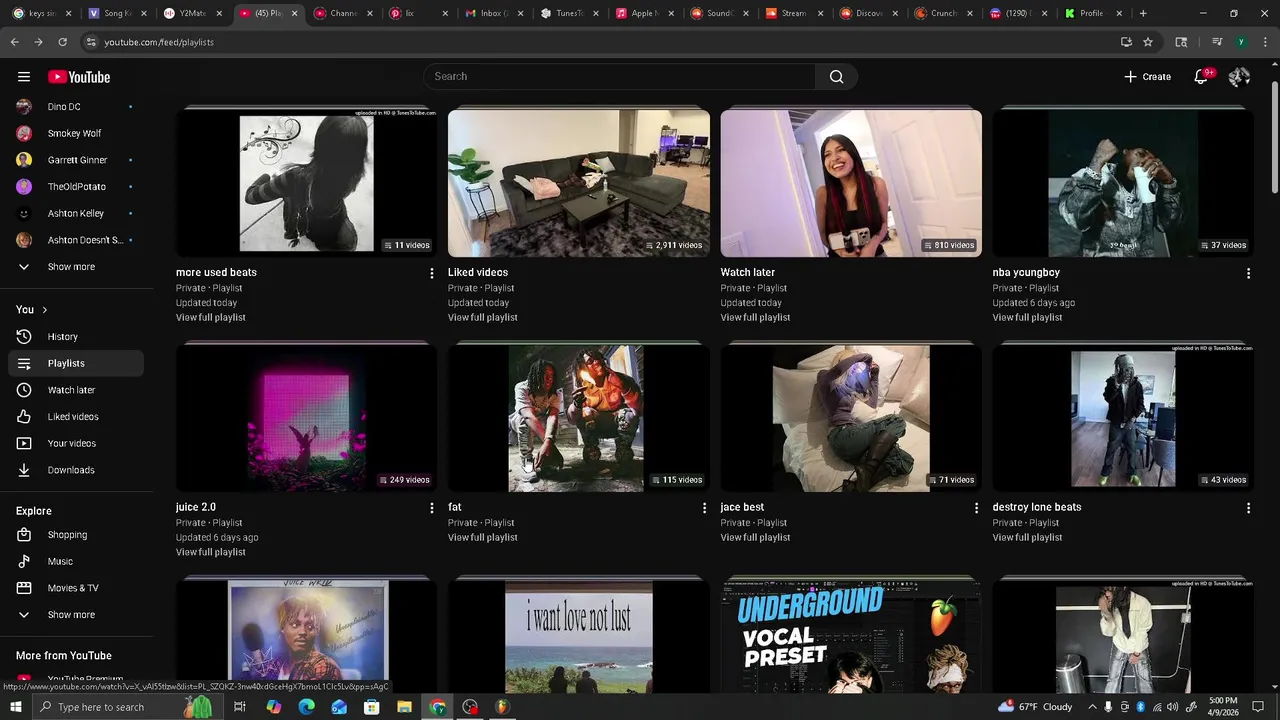The height and width of the screenshot is (720, 1280).
Task: Click the address bar URL
Action: (159, 42)
